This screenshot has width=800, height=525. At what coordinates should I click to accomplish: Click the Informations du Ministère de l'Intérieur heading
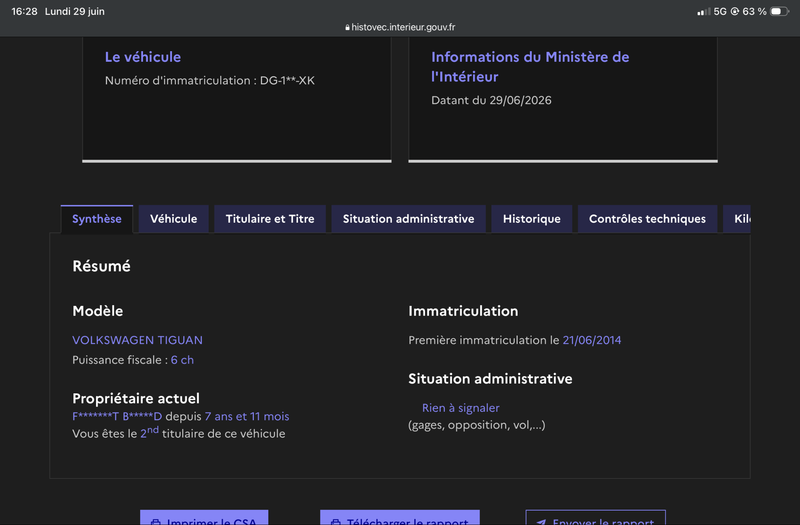point(530,67)
